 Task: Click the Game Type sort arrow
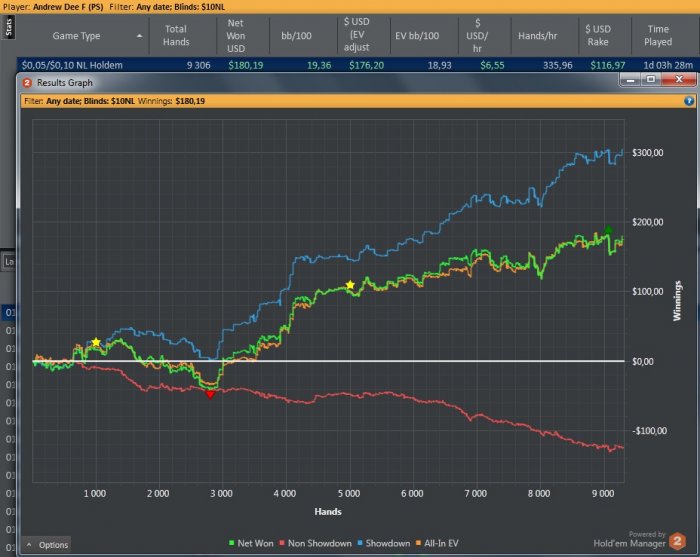(138, 36)
